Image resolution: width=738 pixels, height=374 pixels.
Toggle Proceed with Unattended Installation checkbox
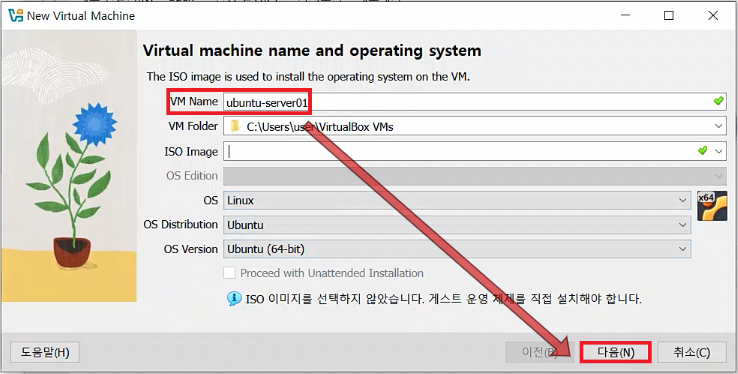229,273
